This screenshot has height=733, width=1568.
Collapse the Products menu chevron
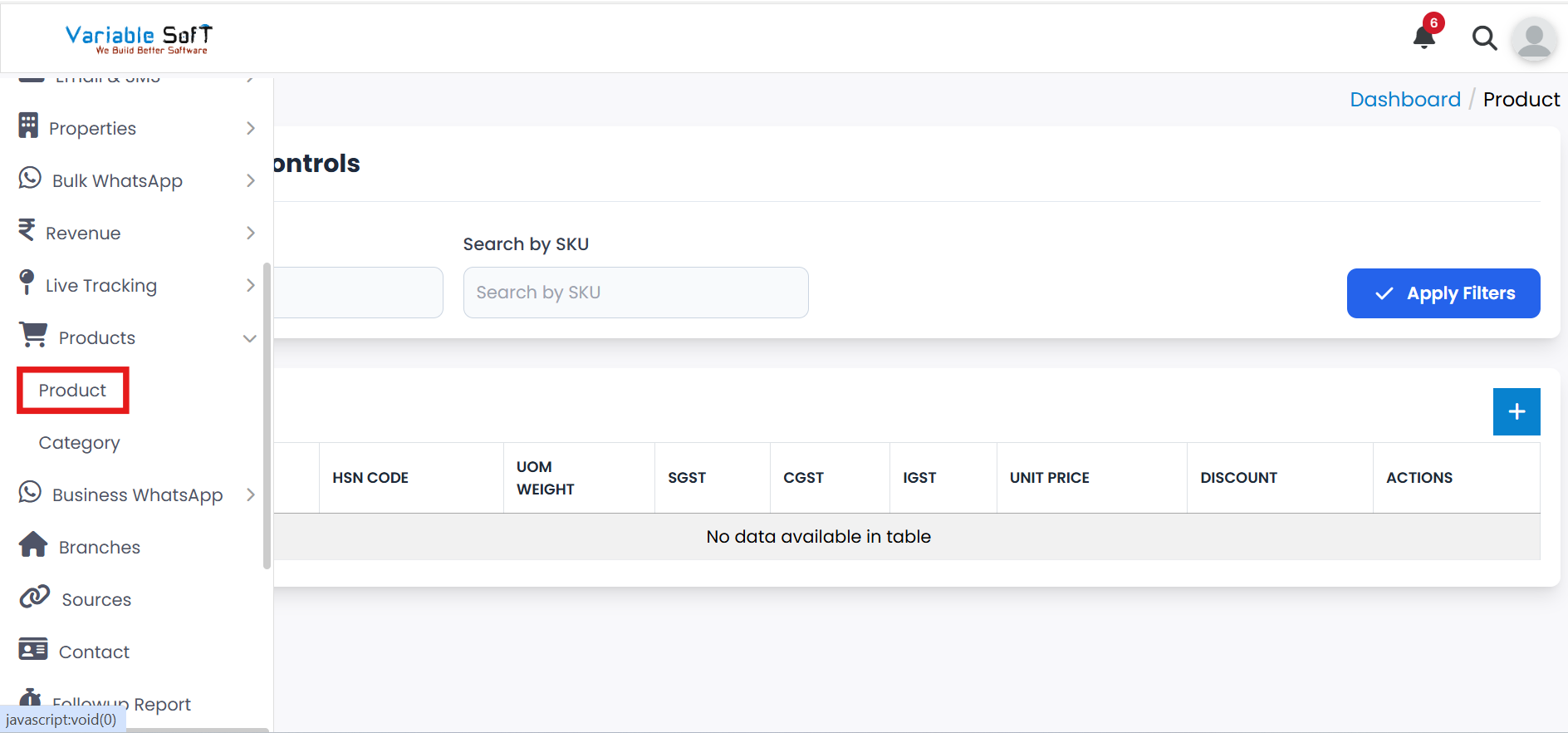click(249, 338)
